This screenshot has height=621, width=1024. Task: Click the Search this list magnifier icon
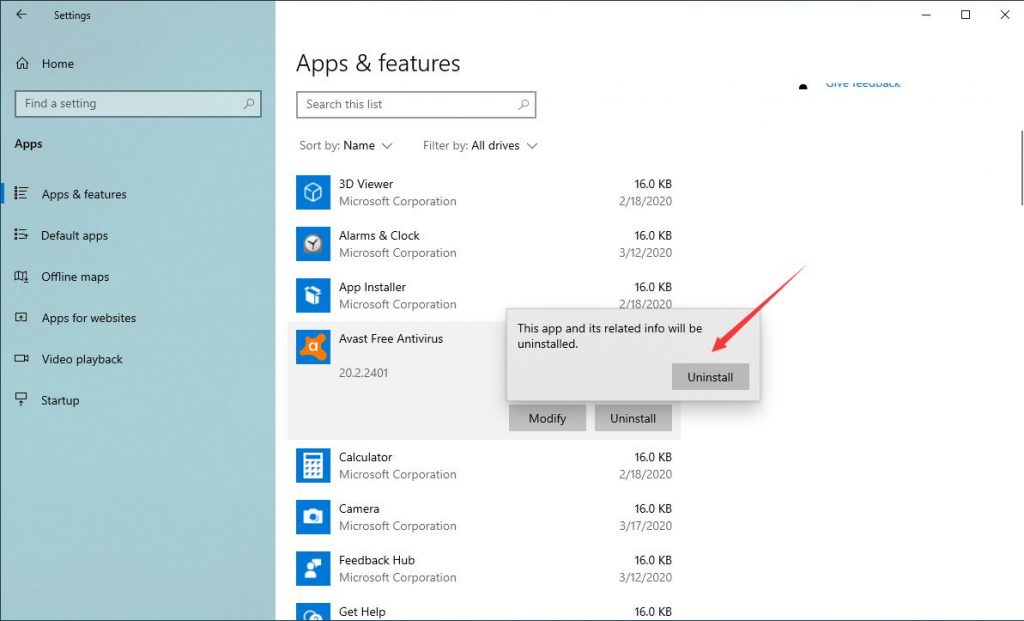coord(524,104)
